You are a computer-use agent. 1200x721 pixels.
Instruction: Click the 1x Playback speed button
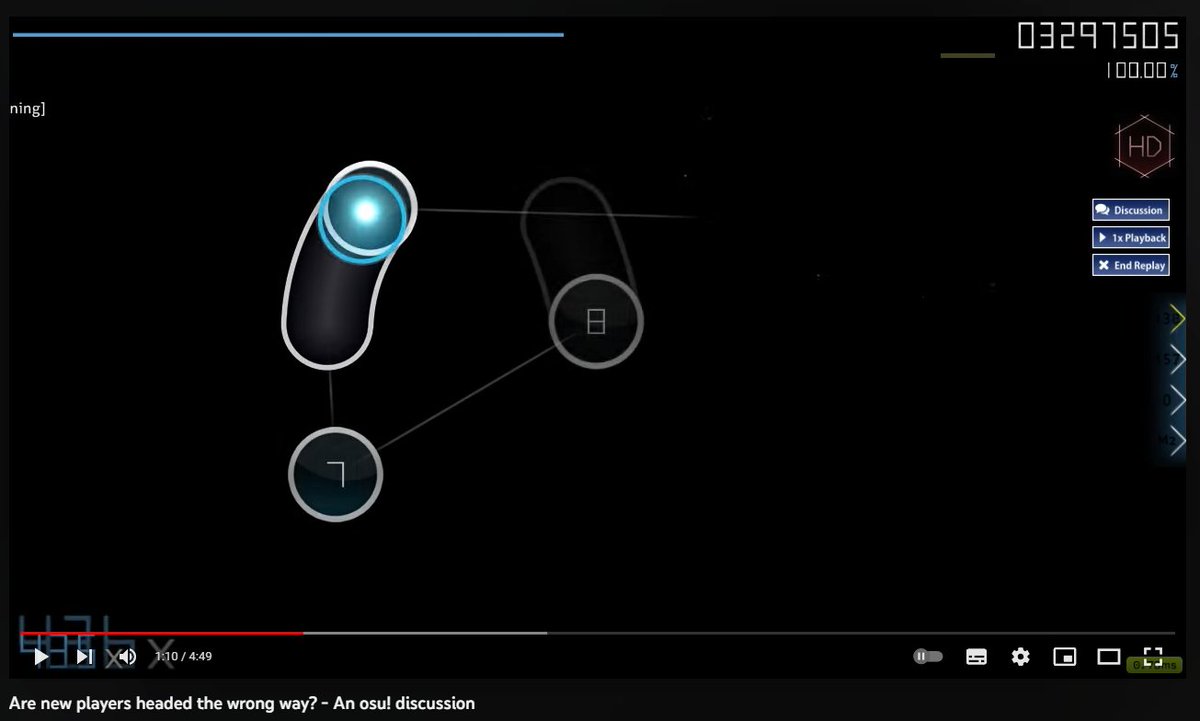pos(1131,238)
